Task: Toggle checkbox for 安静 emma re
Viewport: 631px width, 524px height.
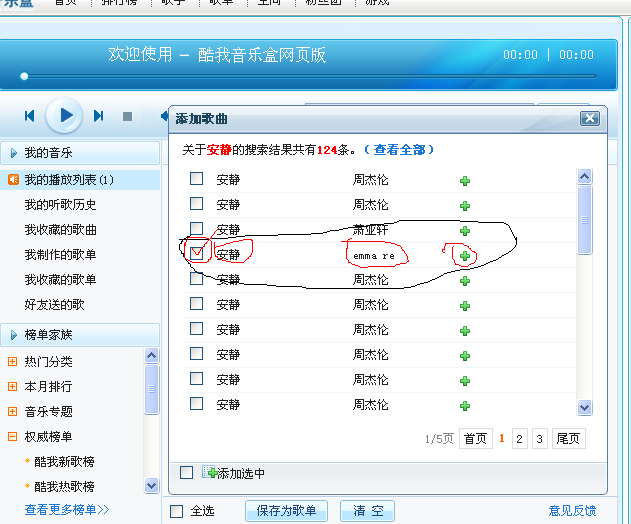Action: pos(196,253)
